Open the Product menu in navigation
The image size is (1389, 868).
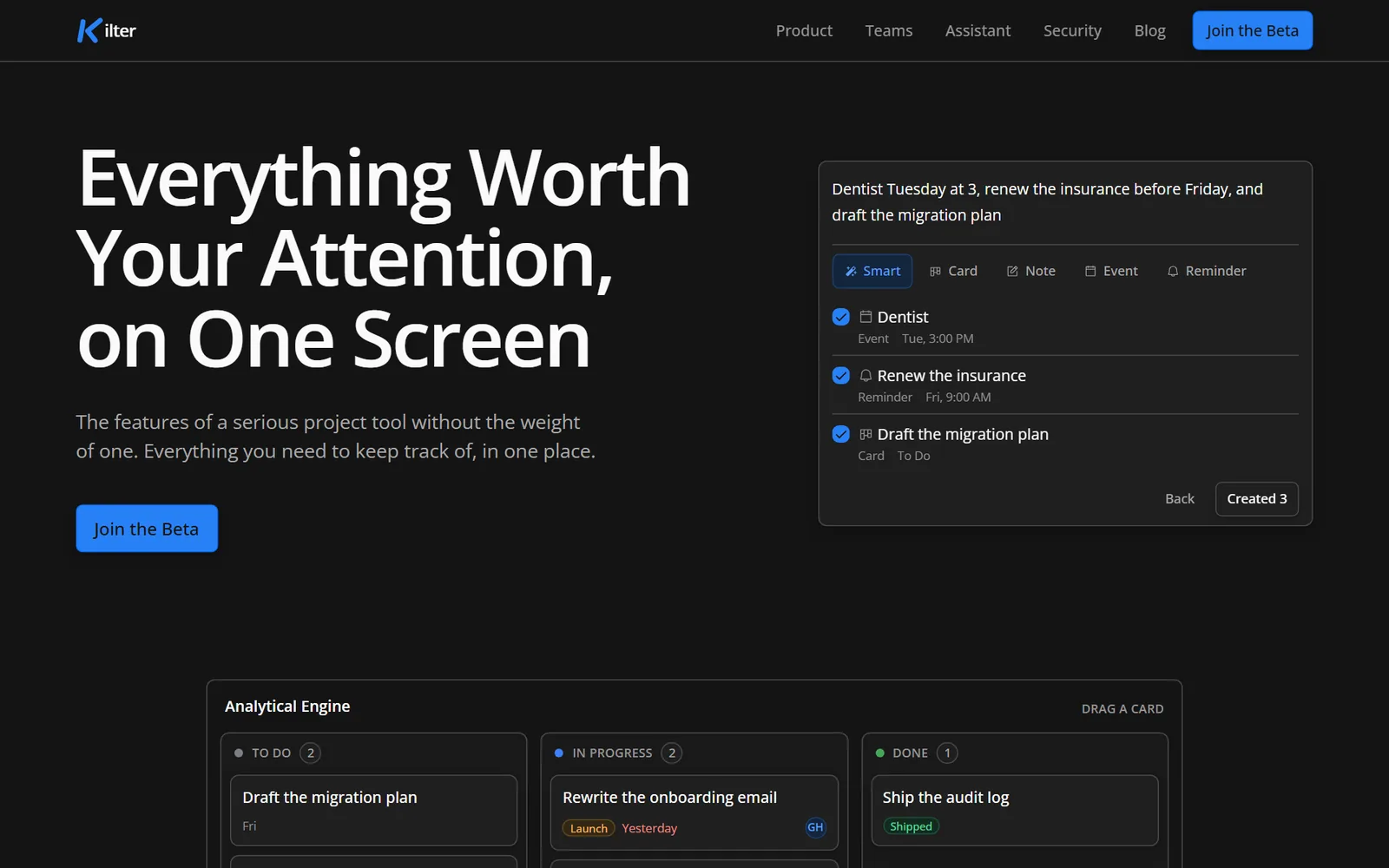click(x=804, y=30)
